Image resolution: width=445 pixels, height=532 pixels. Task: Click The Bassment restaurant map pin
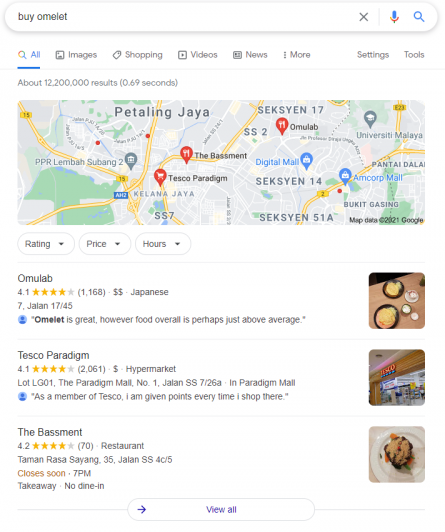[186, 155]
